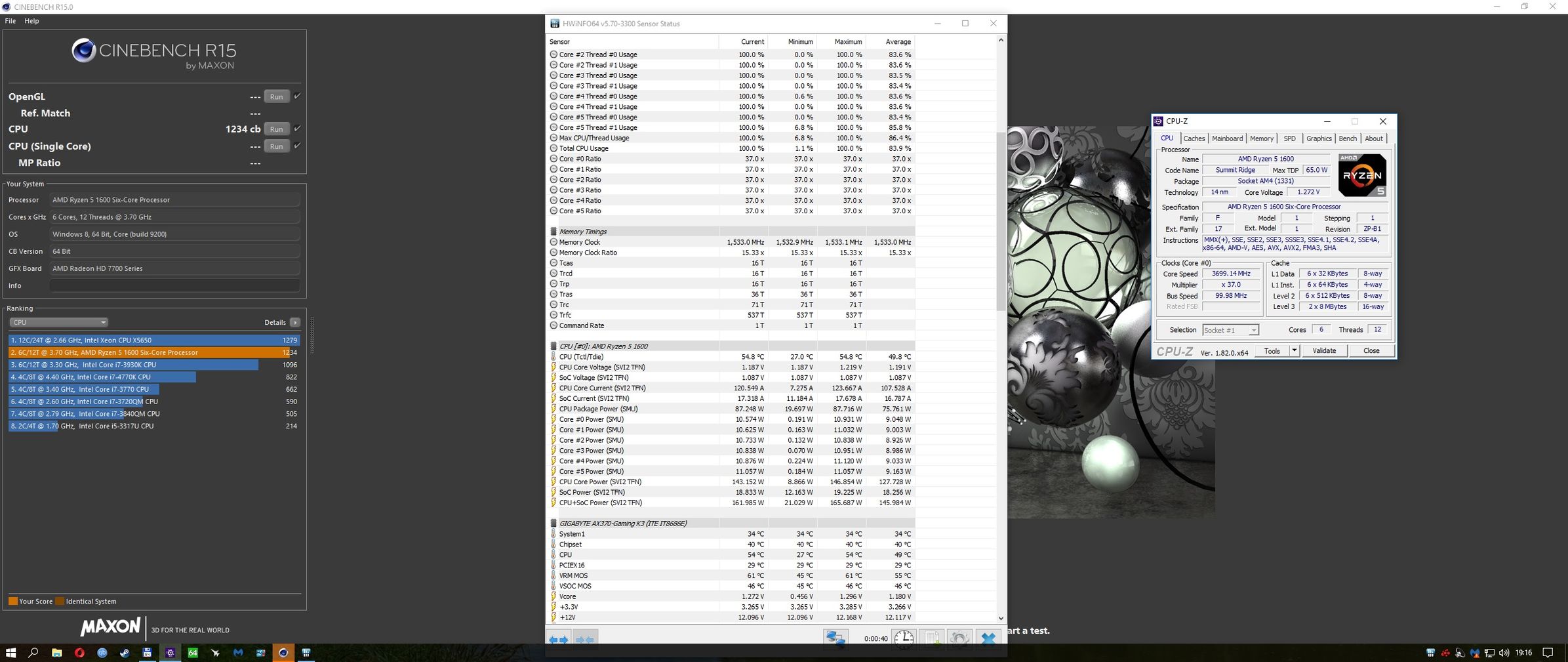The image size is (1568, 662).
Task: Open Steam from taskbar
Action: pyautogui.click(x=125, y=653)
